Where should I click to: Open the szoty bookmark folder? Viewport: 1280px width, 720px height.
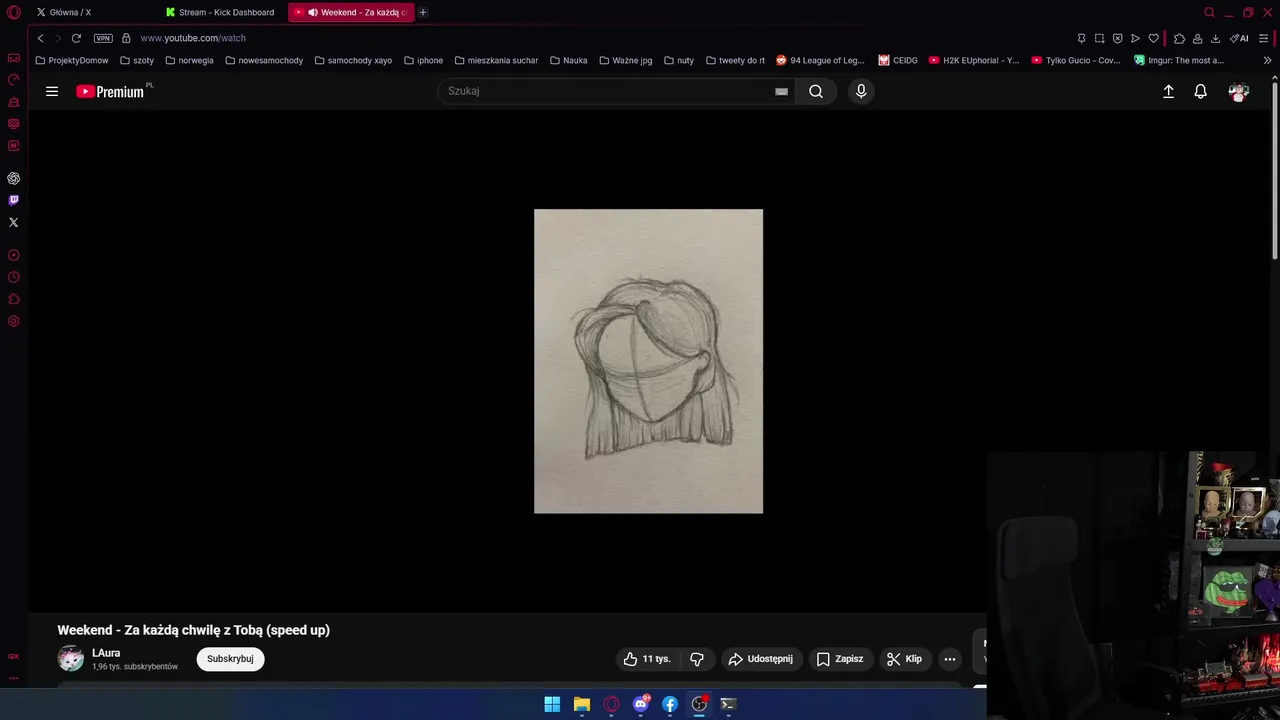(137, 60)
